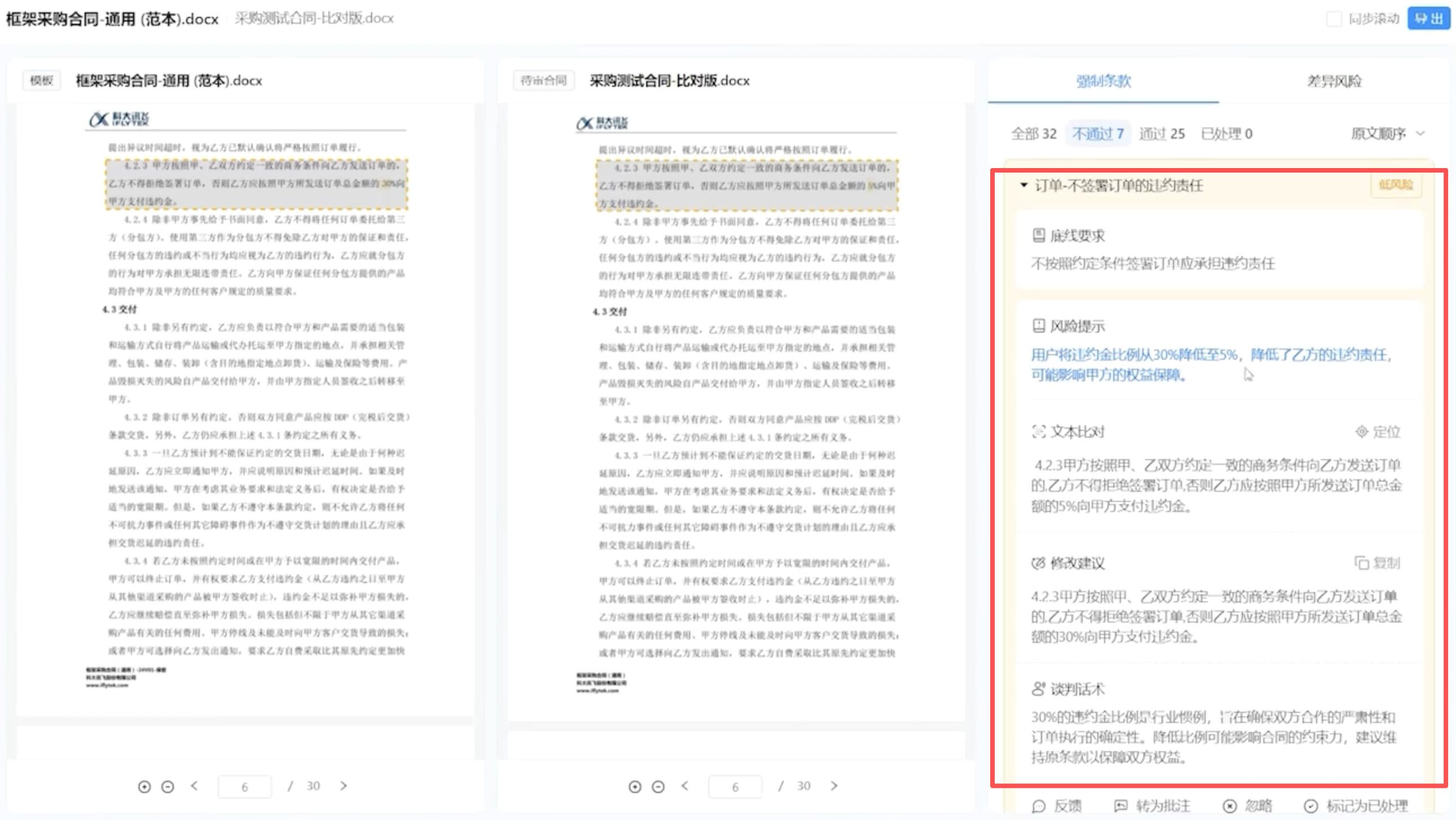The image size is (1456, 820).
Task: Click the 已处理 0 filter button
Action: pyautogui.click(x=1226, y=133)
